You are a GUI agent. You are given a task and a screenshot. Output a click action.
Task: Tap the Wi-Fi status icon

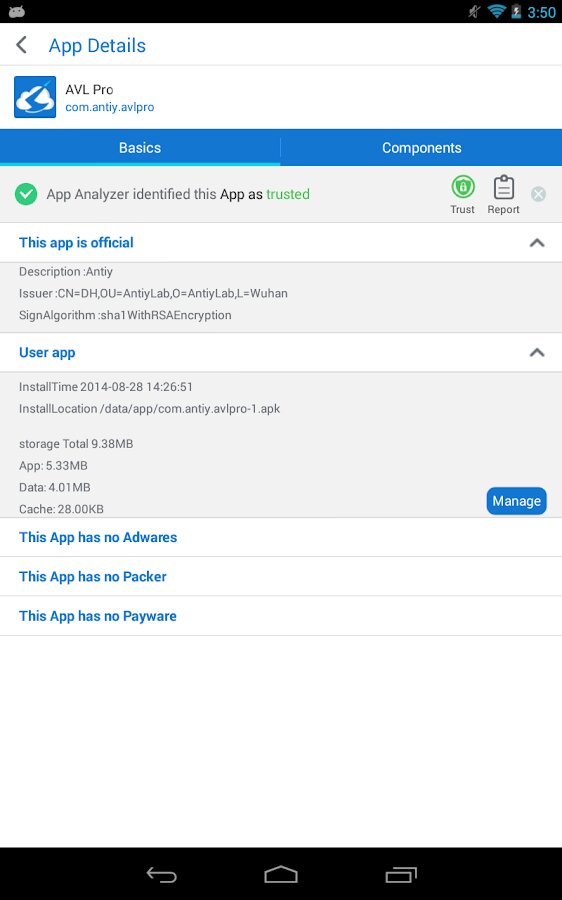tap(496, 11)
